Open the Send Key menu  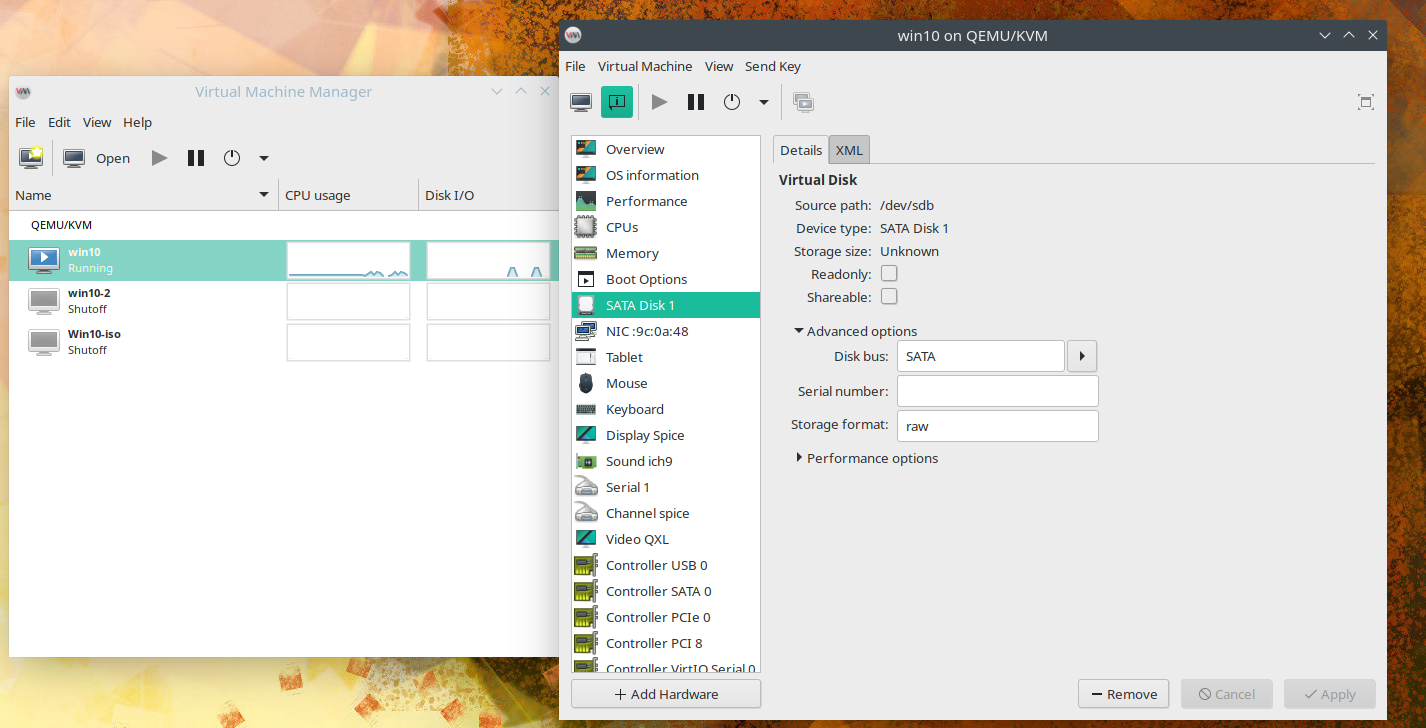[x=772, y=66]
